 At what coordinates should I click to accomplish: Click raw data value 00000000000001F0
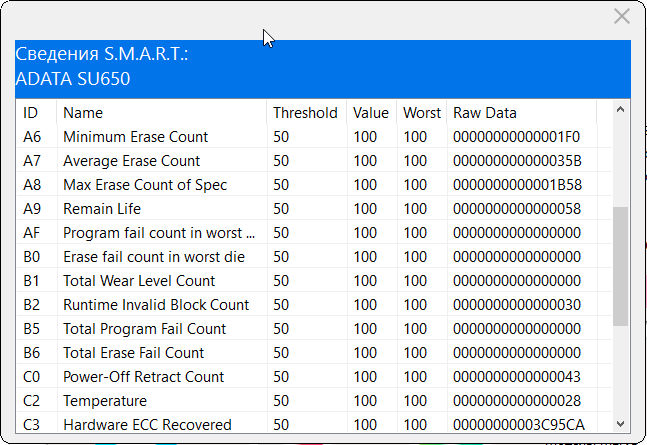tap(517, 137)
